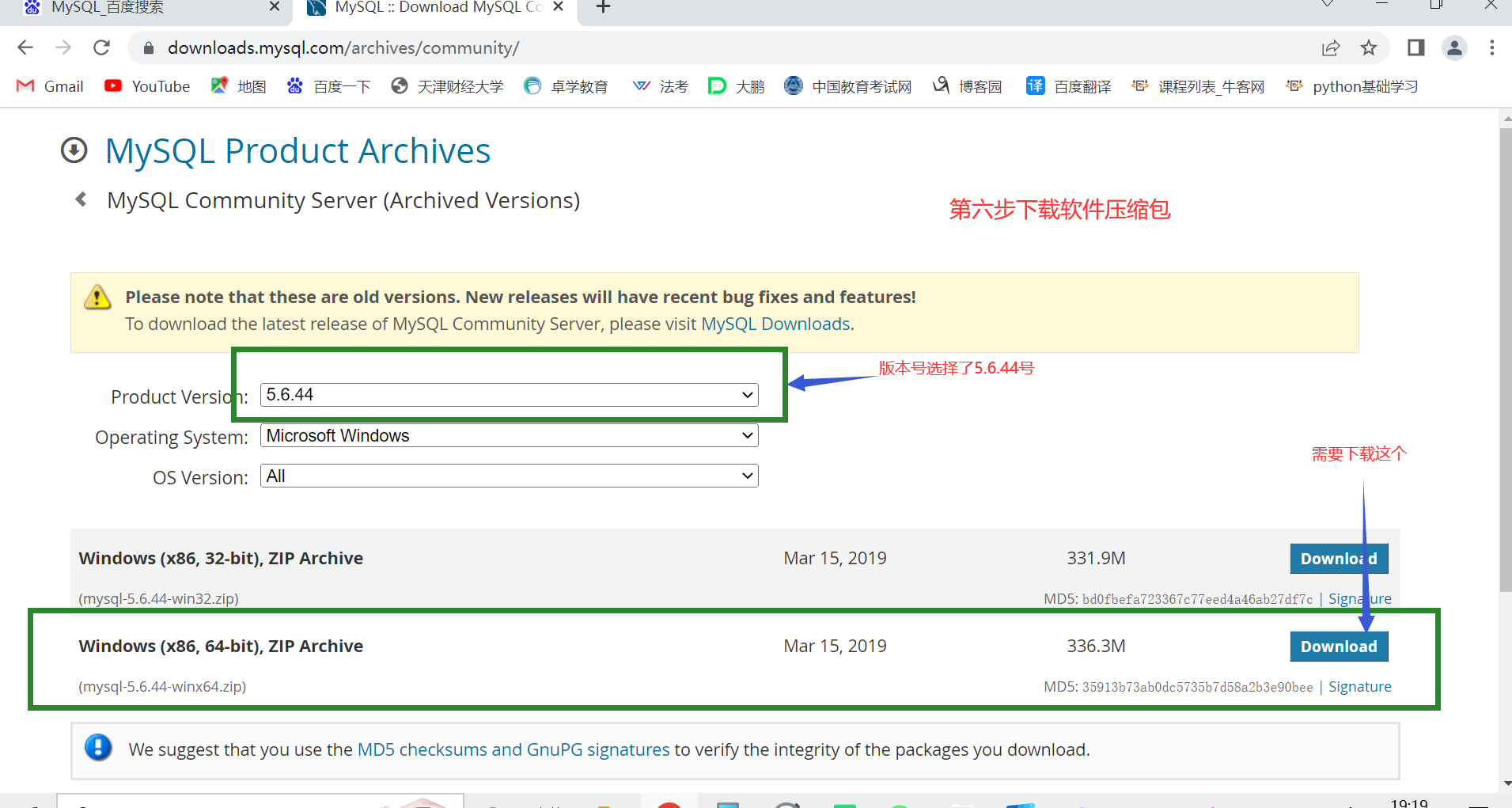The height and width of the screenshot is (808, 1512).
Task: Close the MySQL Download tab
Action: 558,6
